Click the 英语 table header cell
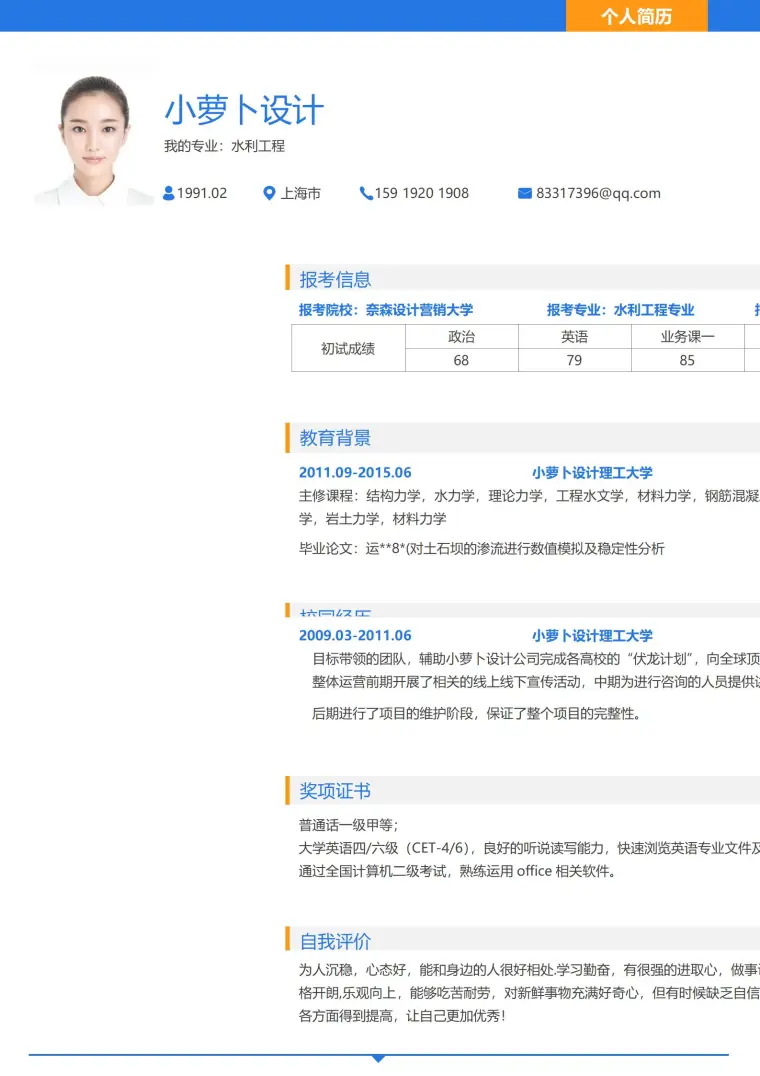Image resolution: width=760 pixels, height=1076 pixels. tap(575, 337)
